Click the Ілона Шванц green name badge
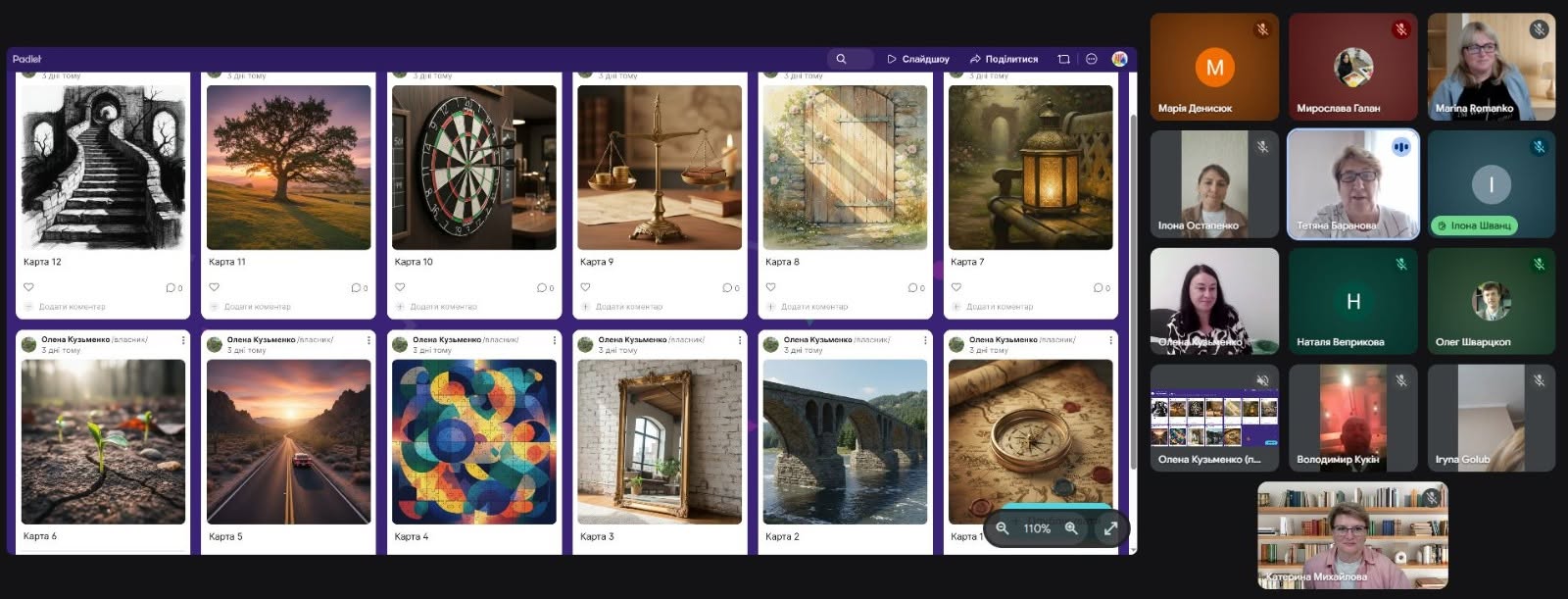 click(x=1474, y=225)
